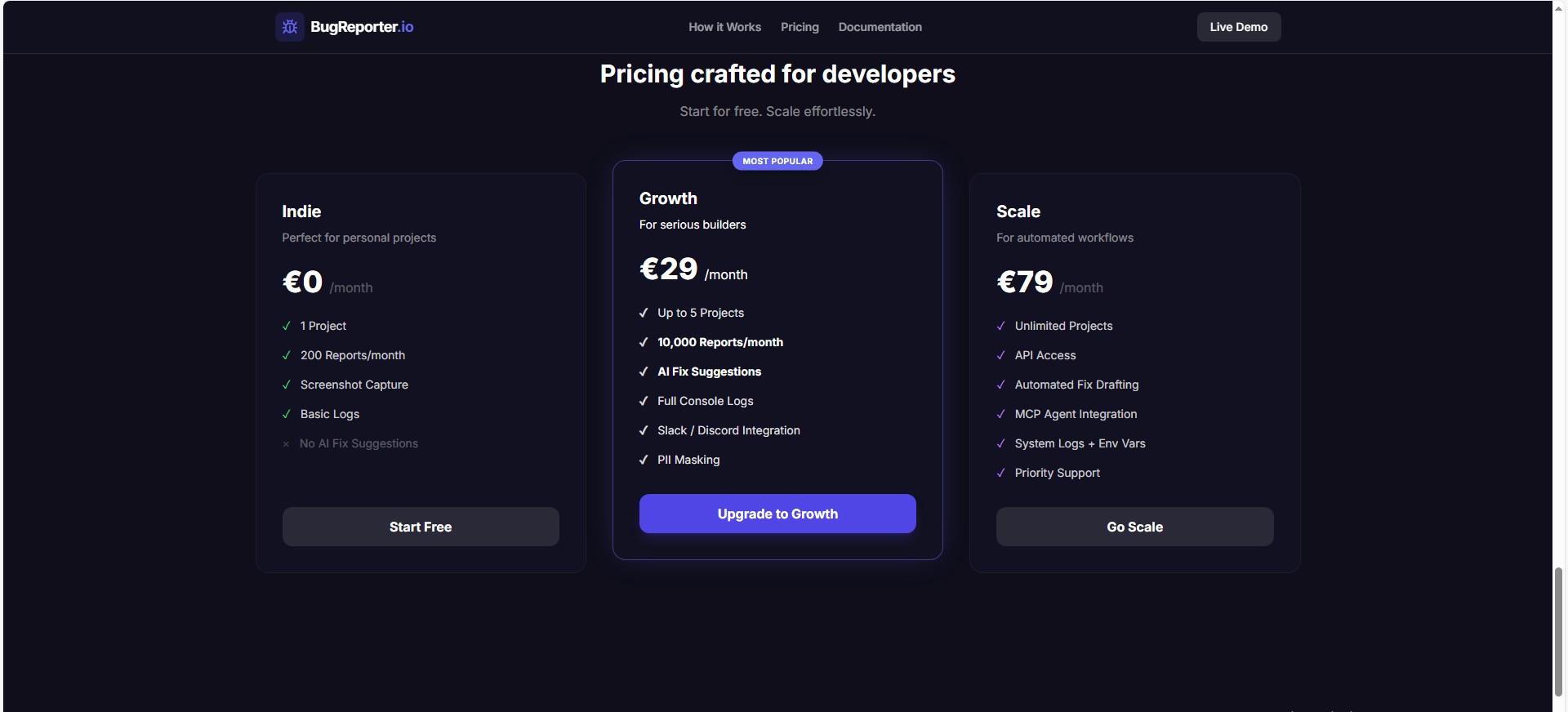Click Upgrade to Growth button
1568x712 pixels.
(x=777, y=514)
